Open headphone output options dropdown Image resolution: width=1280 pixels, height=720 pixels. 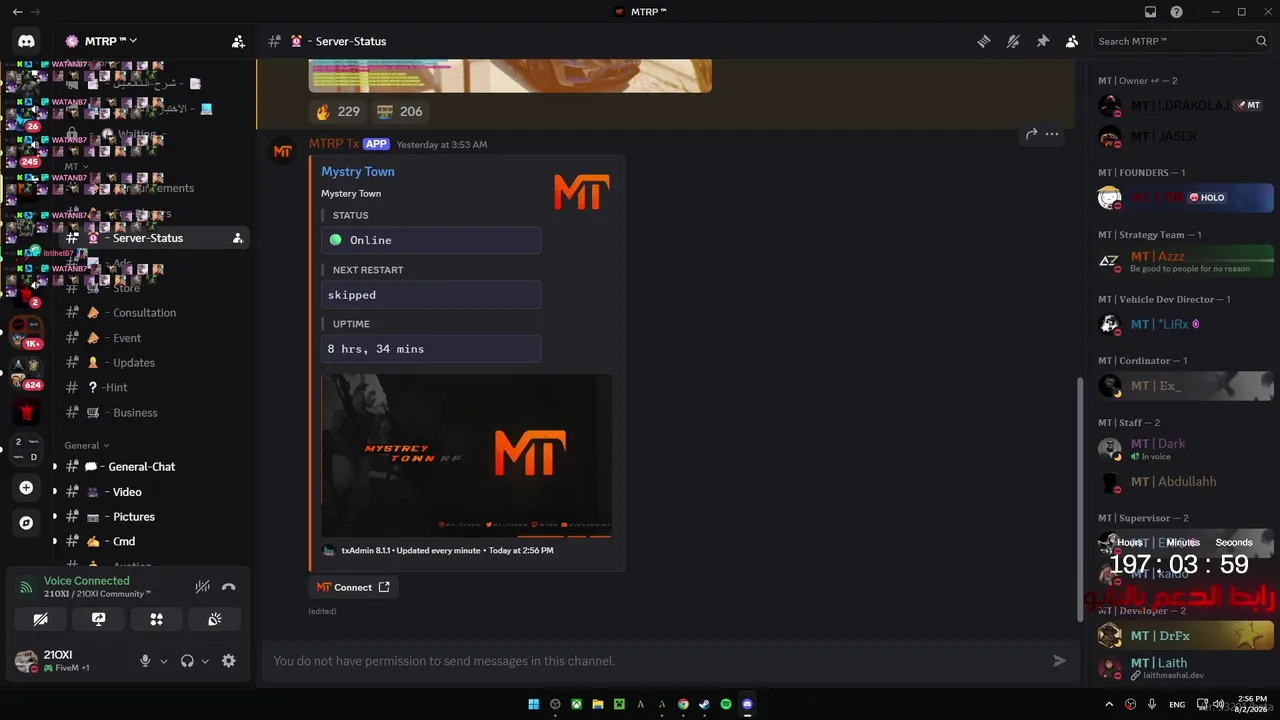tap(206, 661)
